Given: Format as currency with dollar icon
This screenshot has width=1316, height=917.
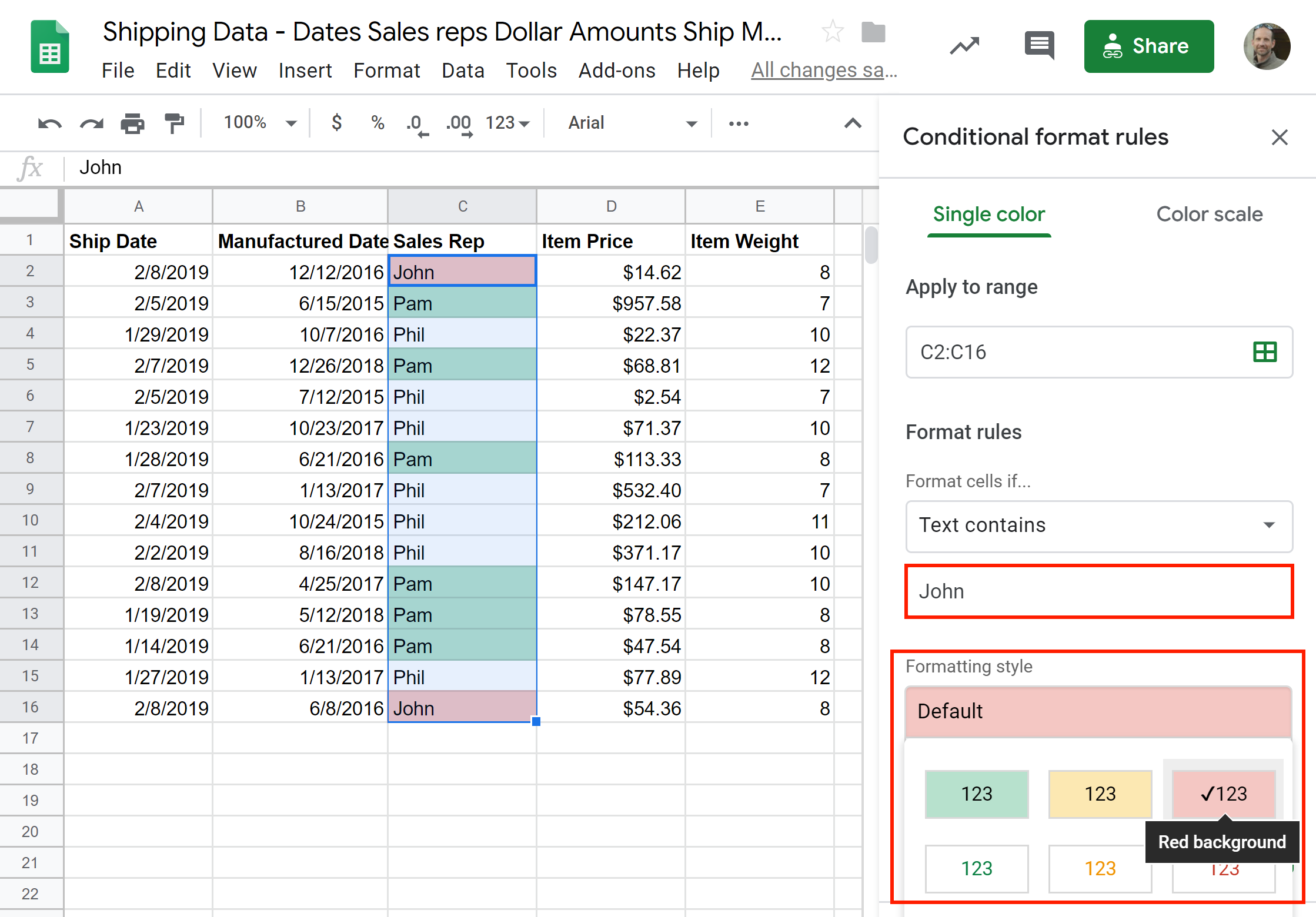Looking at the screenshot, I should [x=336, y=122].
